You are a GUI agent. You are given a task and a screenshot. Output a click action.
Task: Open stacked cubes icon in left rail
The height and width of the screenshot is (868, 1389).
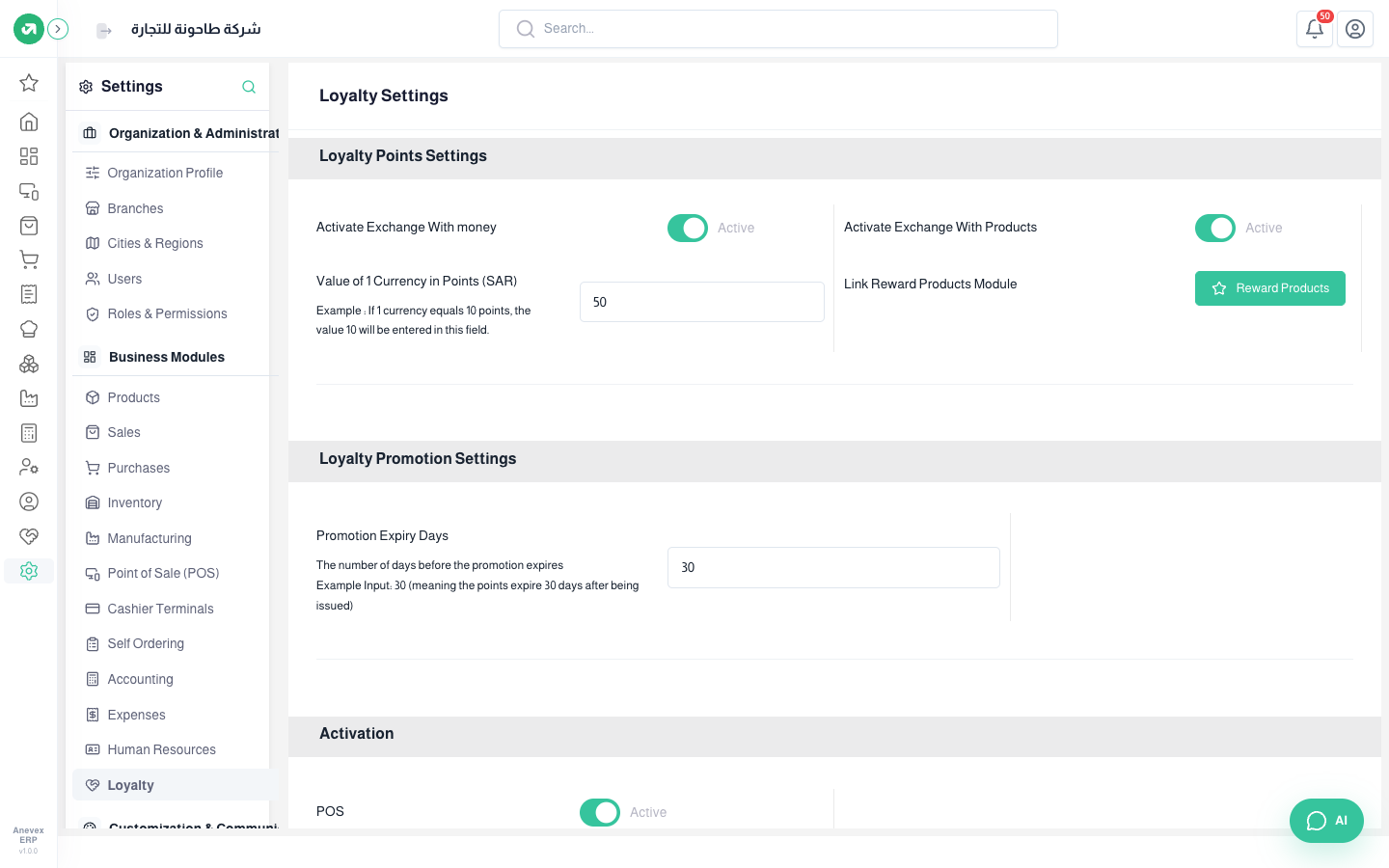(29, 364)
